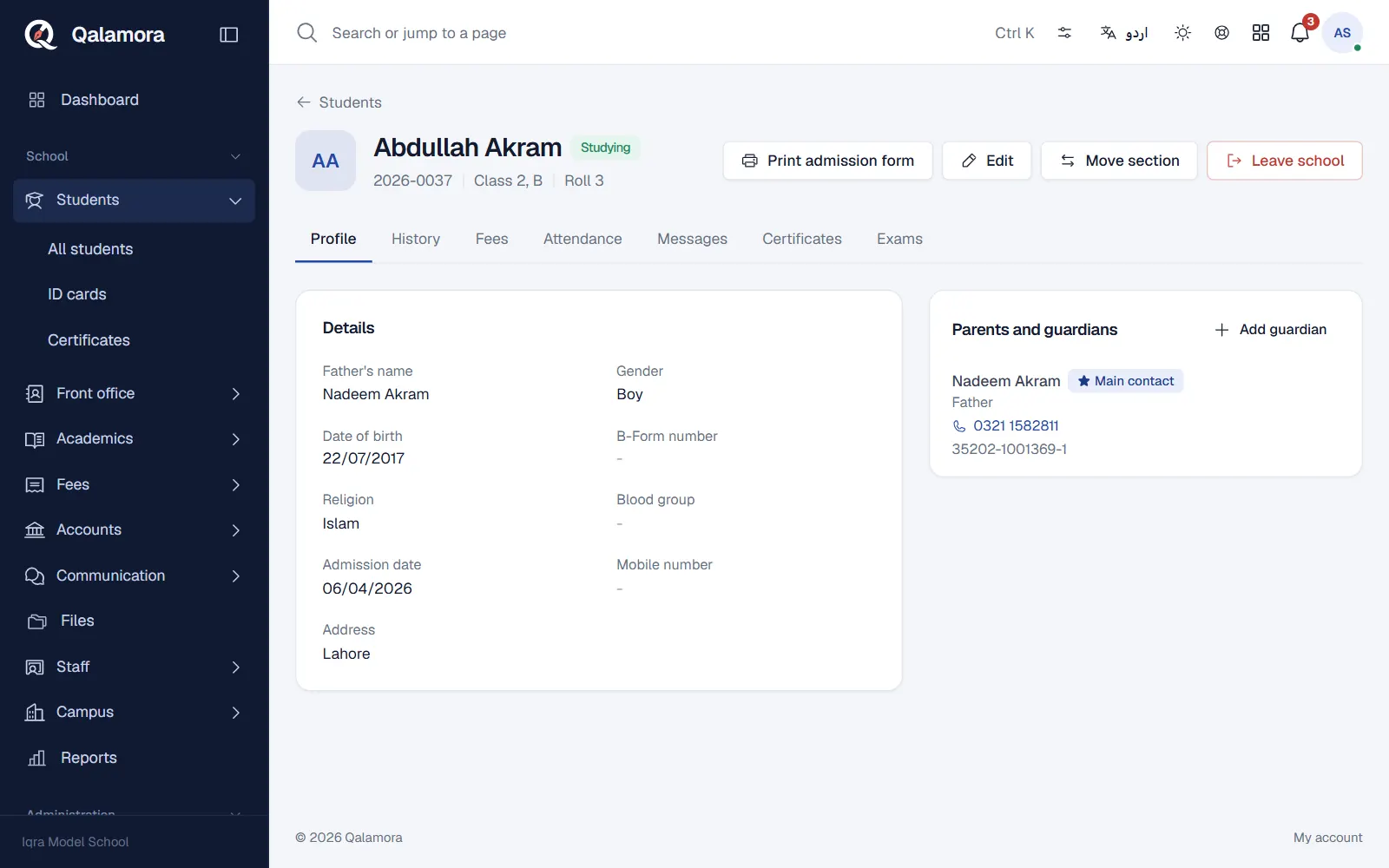Viewport: 1389px width, 868px height.
Task: Open the student Certificates tab
Action: pyautogui.click(x=802, y=239)
